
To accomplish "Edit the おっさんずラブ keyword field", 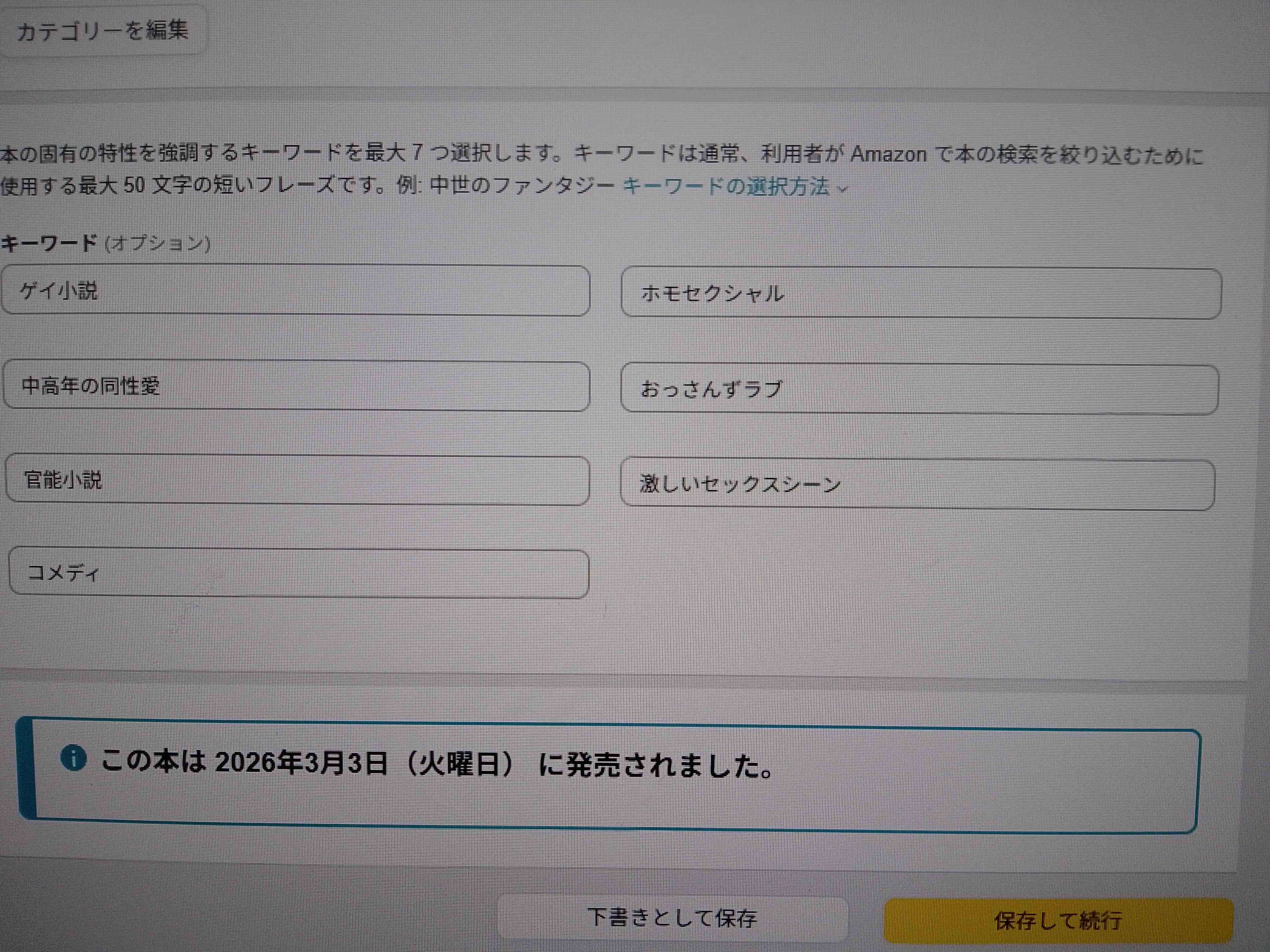I will 920,389.
